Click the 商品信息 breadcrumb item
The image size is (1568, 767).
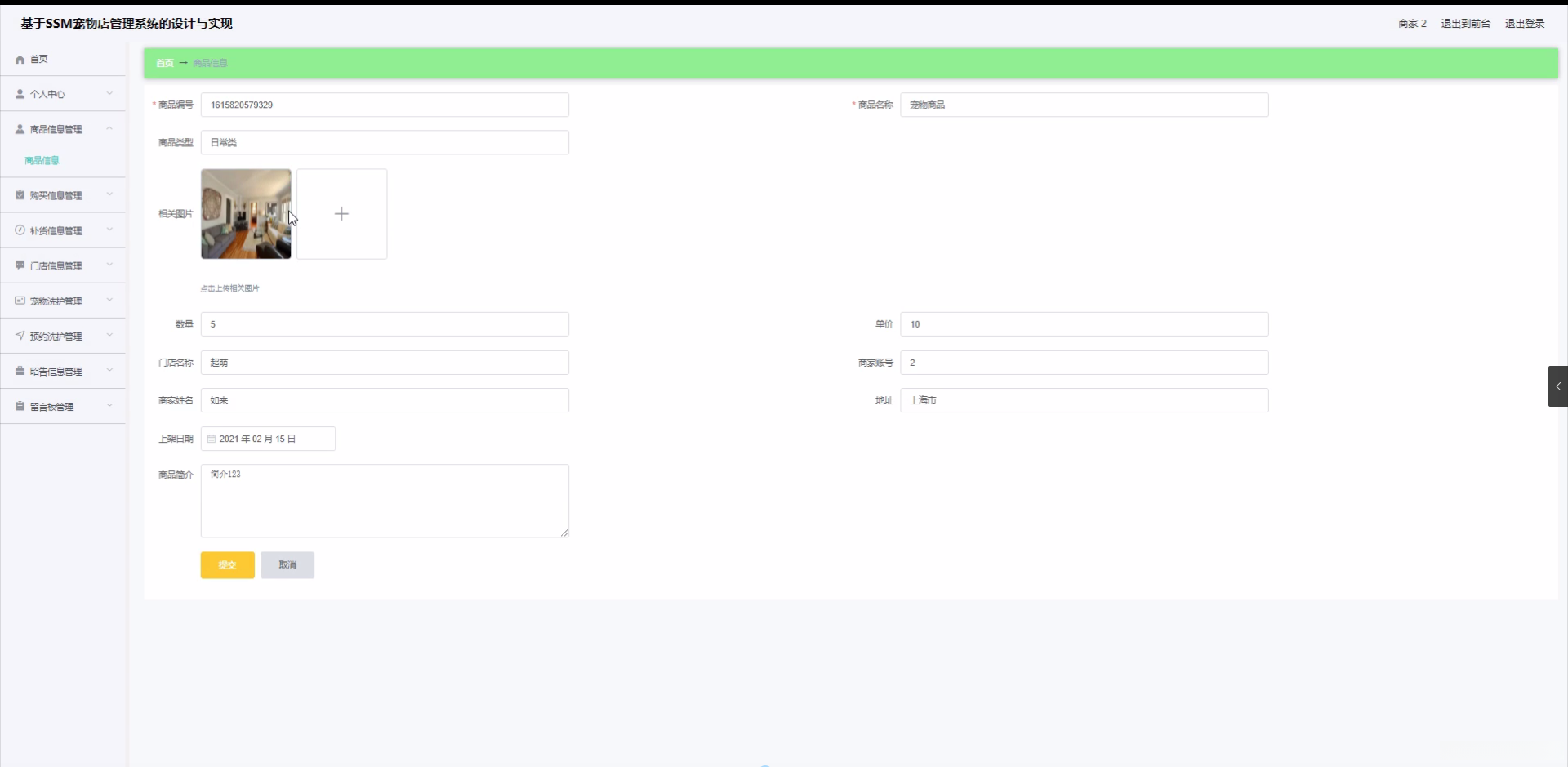[210, 63]
